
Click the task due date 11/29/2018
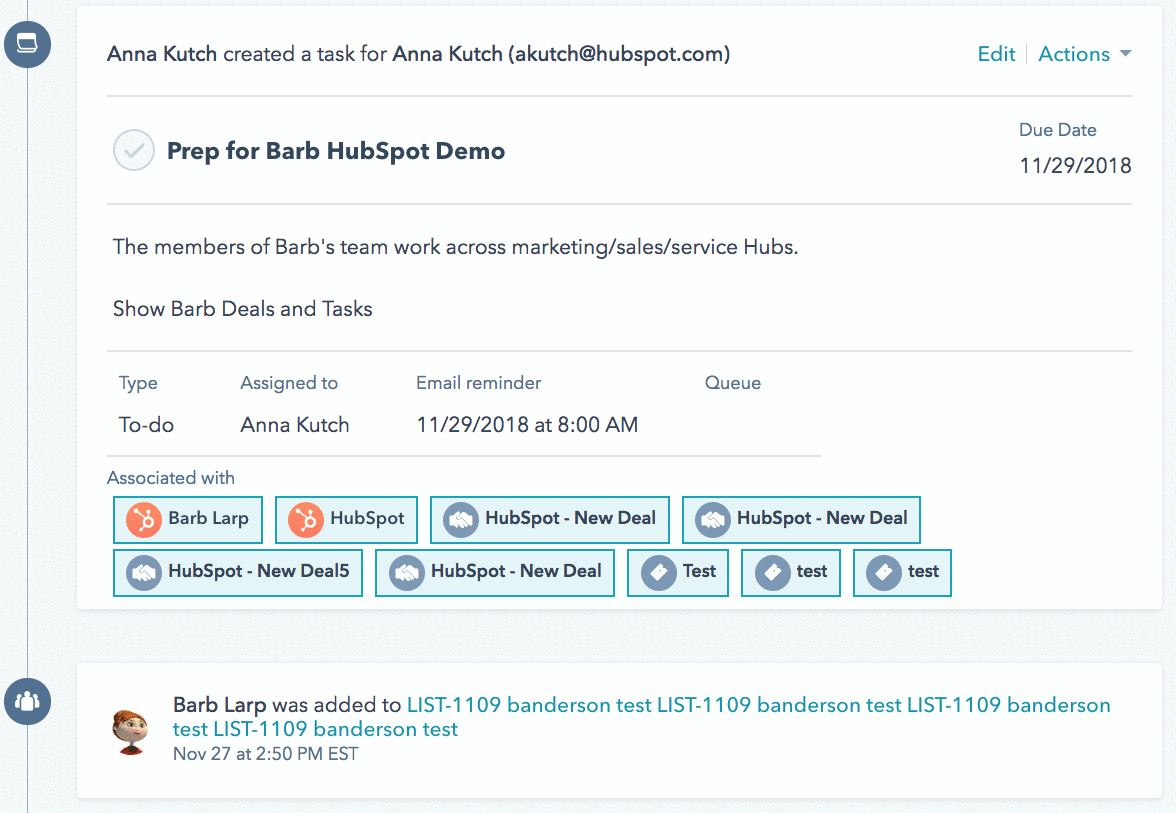[1075, 165]
